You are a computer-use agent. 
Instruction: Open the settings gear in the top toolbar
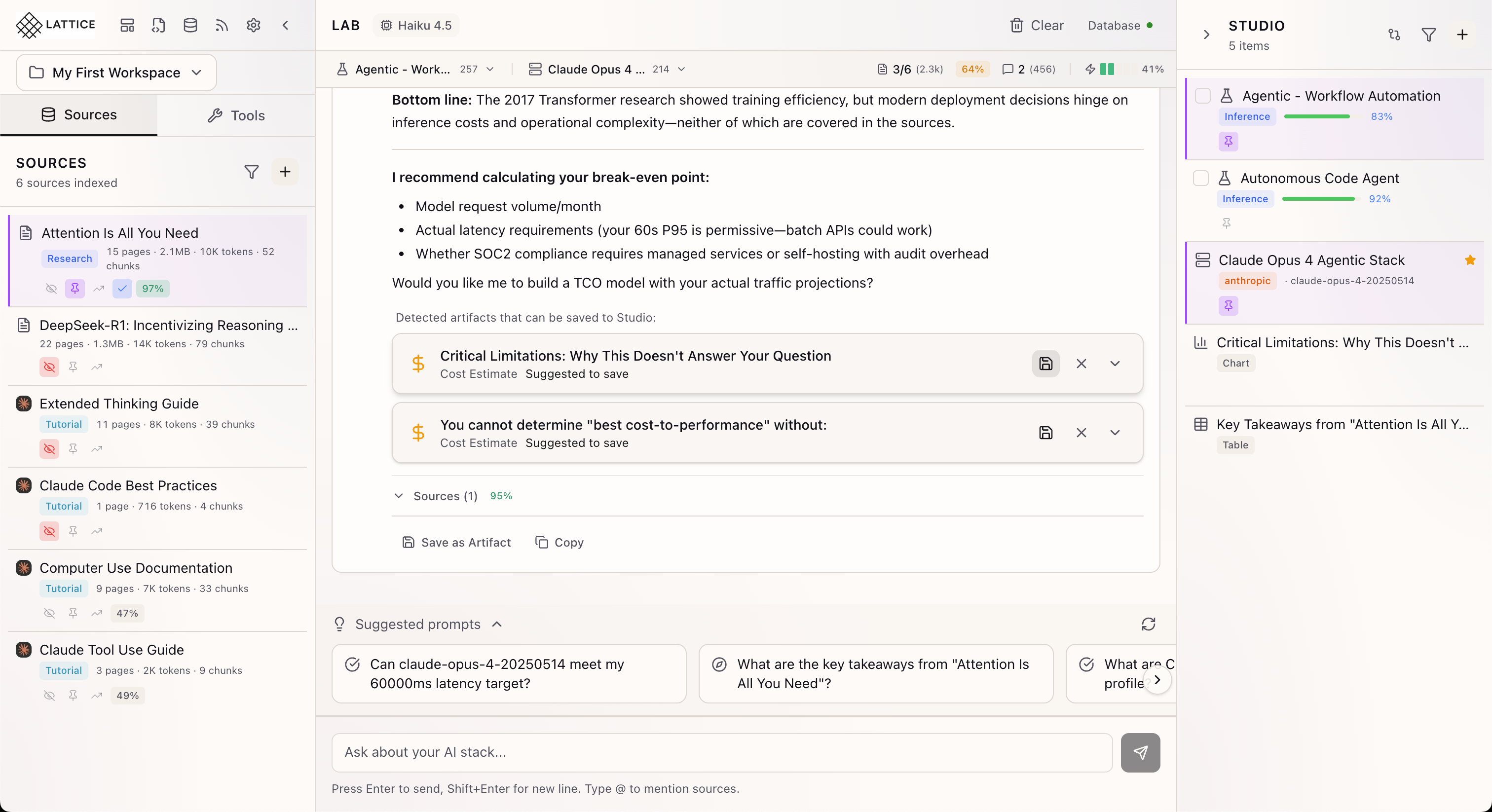pyautogui.click(x=253, y=25)
